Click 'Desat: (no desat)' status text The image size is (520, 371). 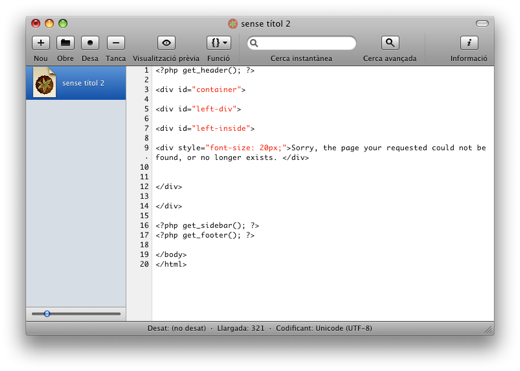coord(177,328)
